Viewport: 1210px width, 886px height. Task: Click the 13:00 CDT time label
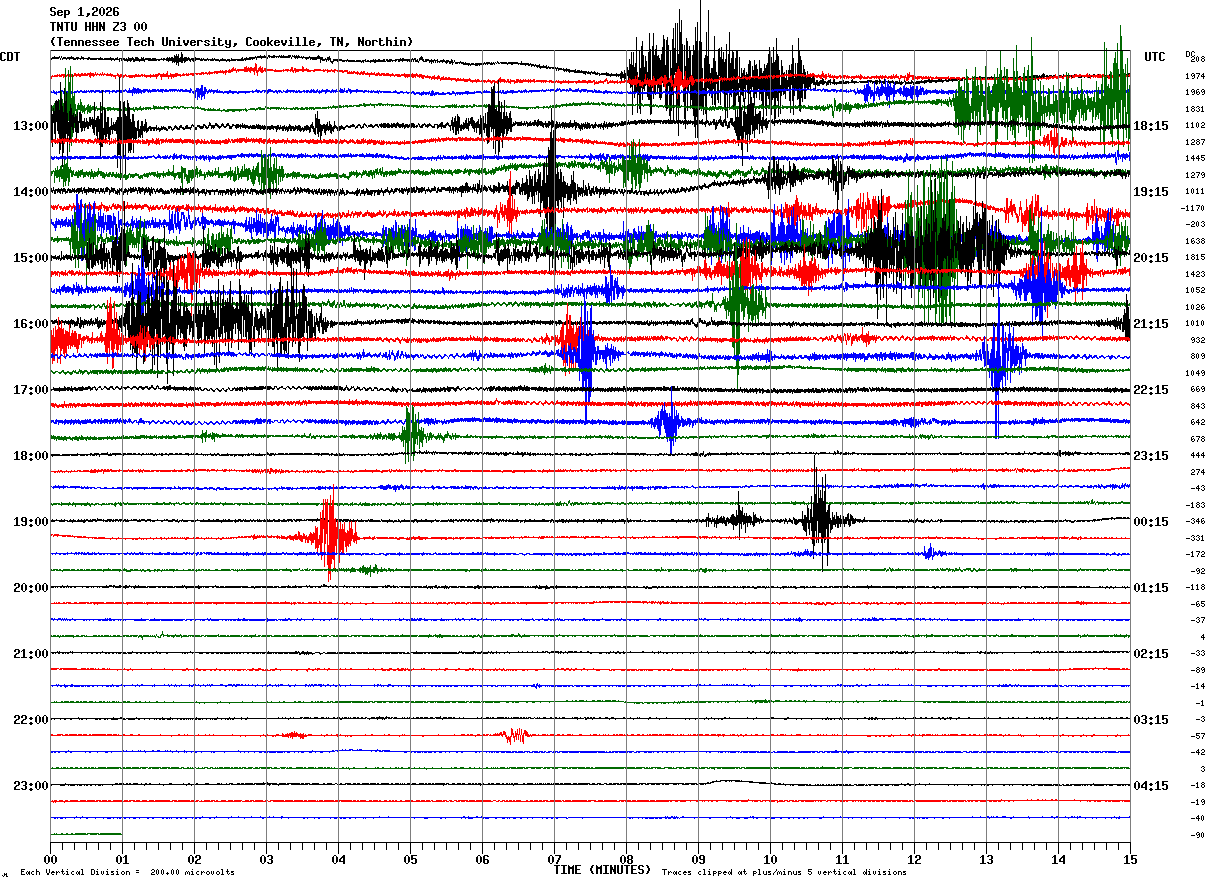pos(30,126)
